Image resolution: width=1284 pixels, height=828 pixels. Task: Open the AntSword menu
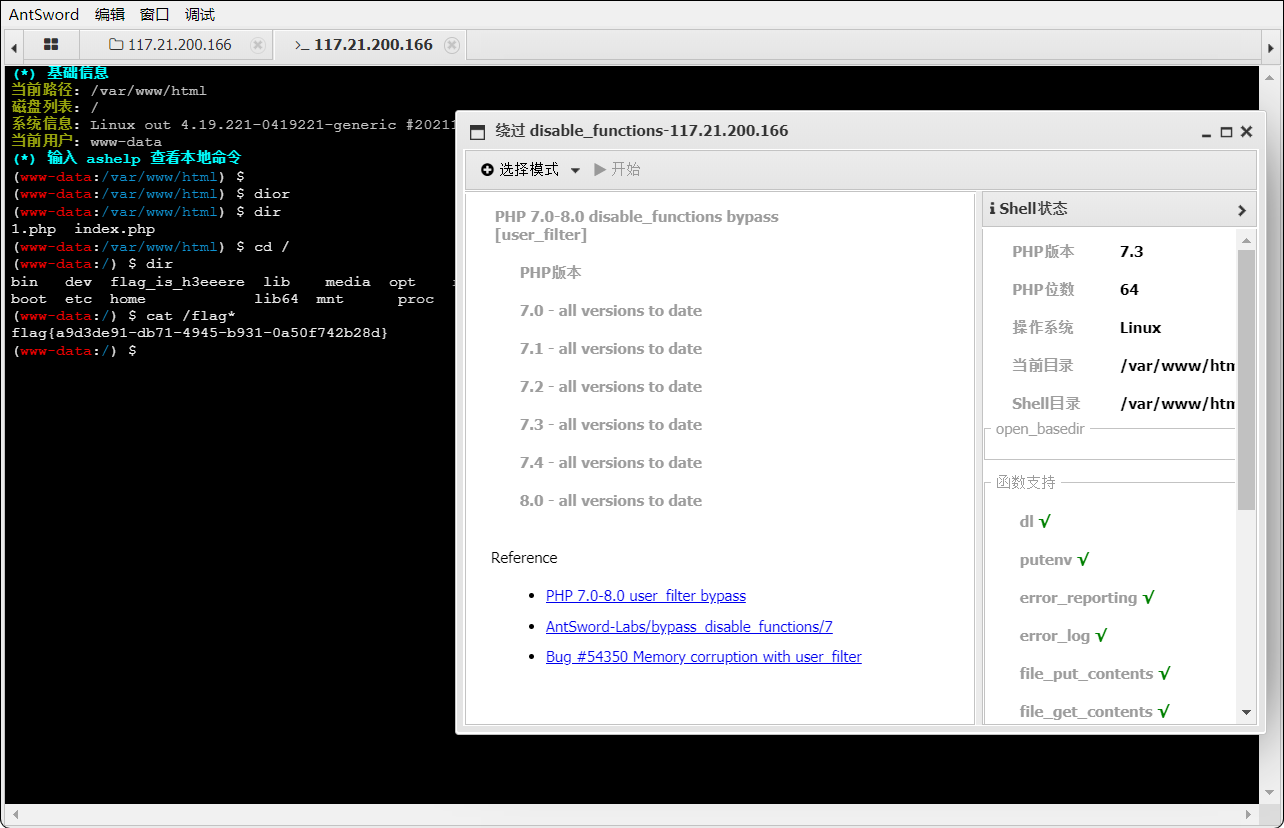[x=44, y=14]
